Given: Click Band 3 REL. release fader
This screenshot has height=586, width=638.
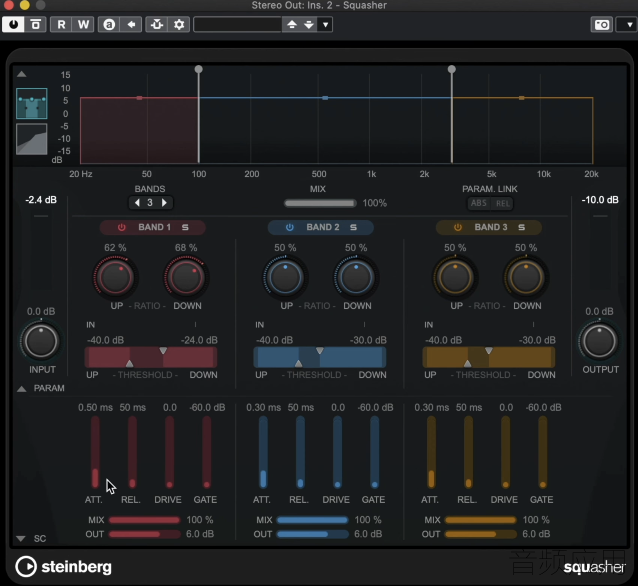Looking at the screenshot, I should point(468,453).
